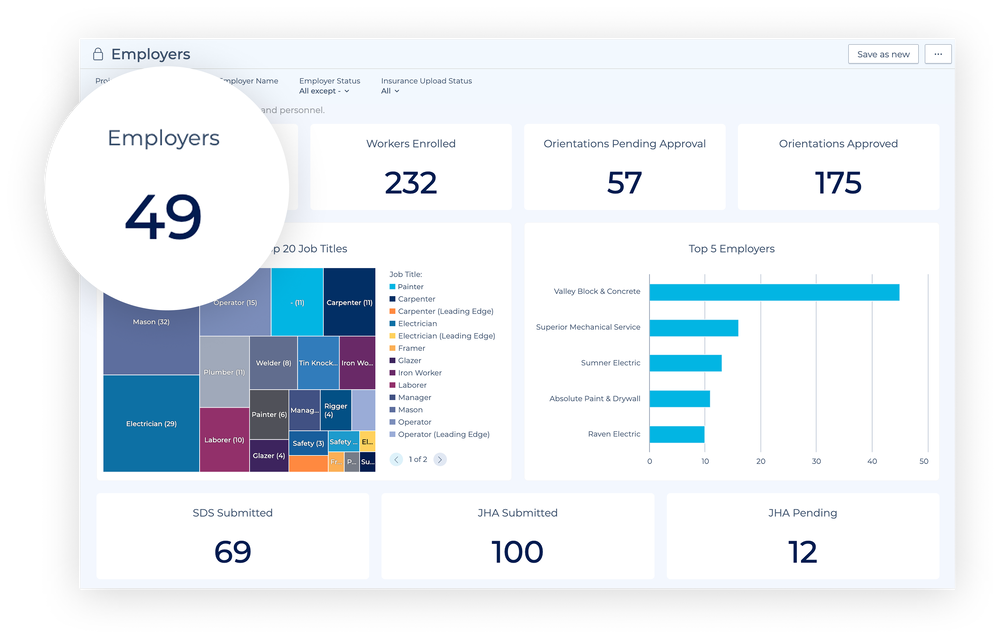The height and width of the screenshot is (639, 1000).
Task: Open the Insurance Upload Status dropdown
Action: [x=391, y=90]
